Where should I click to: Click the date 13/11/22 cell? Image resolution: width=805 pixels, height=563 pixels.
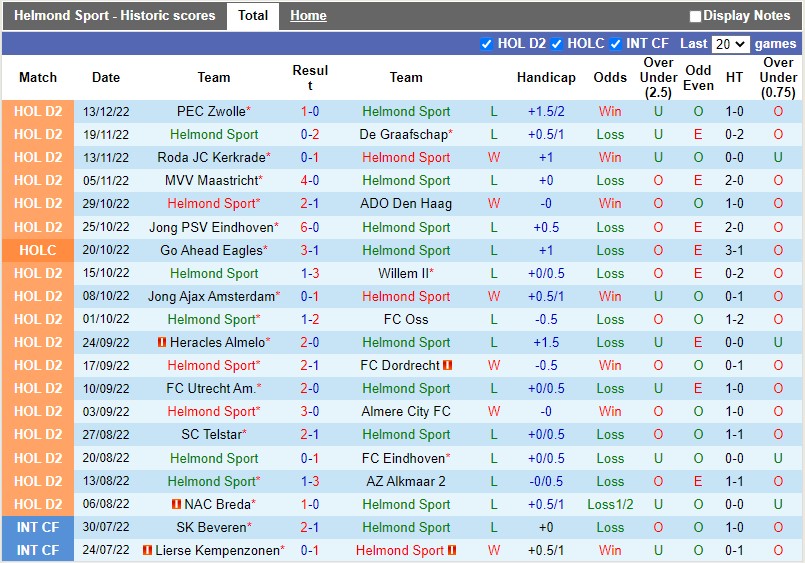[106, 158]
